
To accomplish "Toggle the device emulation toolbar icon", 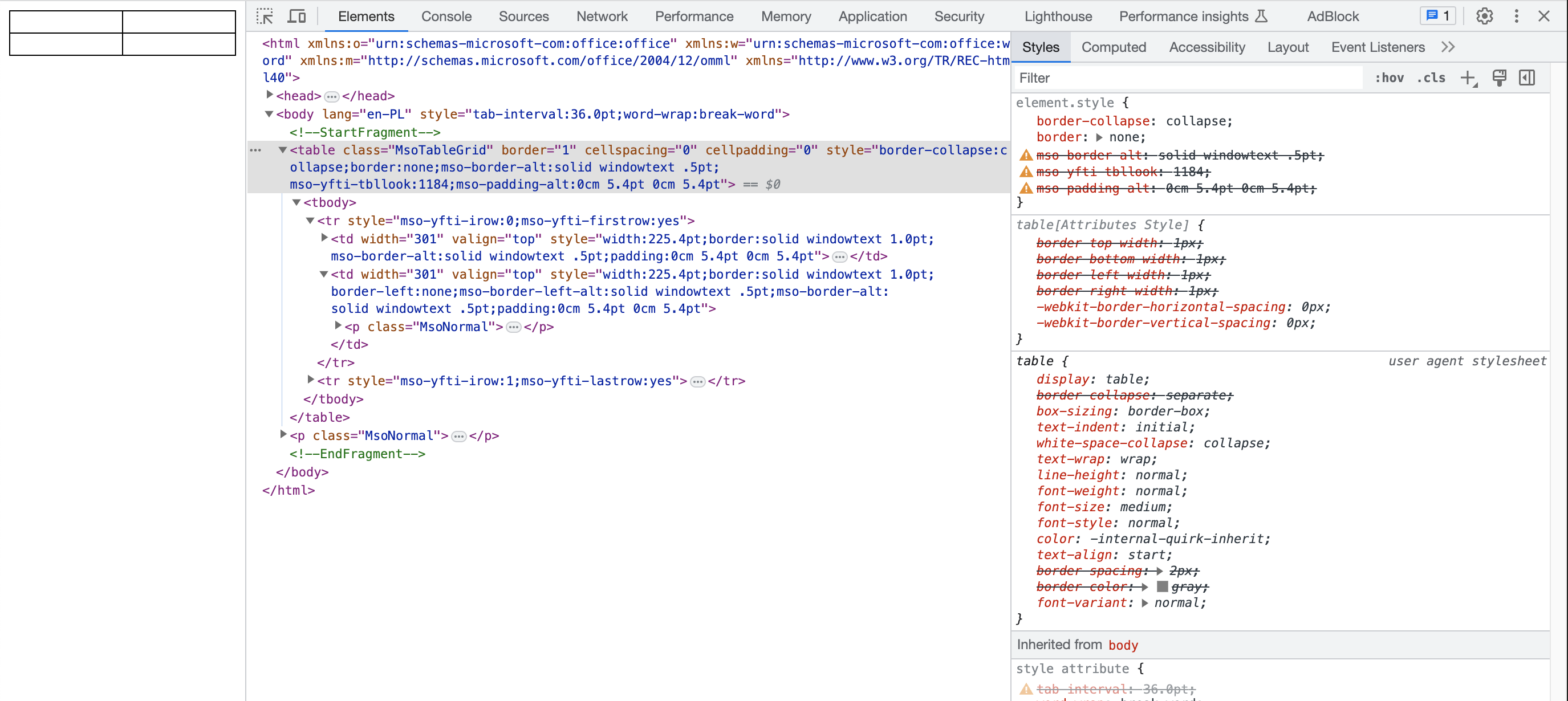I will (x=296, y=17).
